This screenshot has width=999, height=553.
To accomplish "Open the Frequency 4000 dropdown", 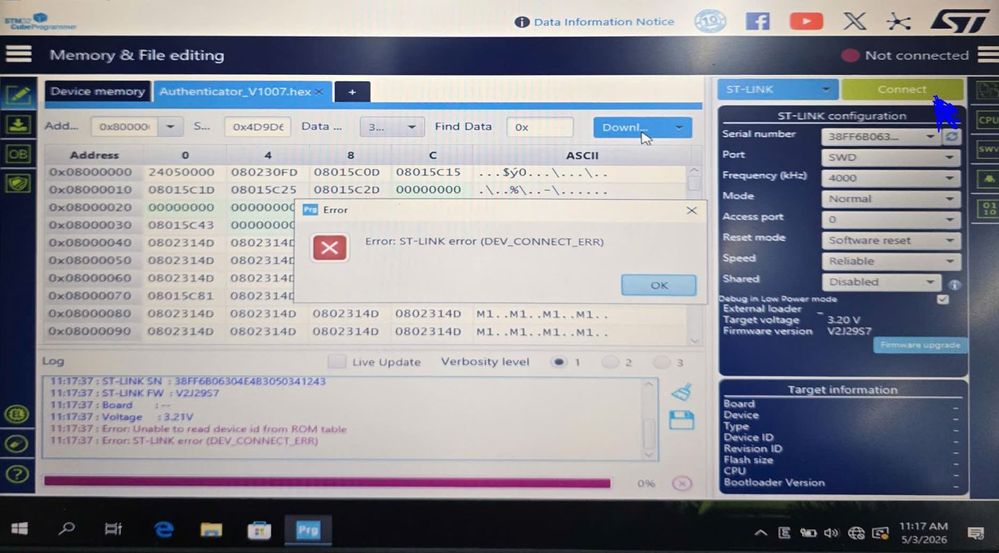I will tap(890, 178).
